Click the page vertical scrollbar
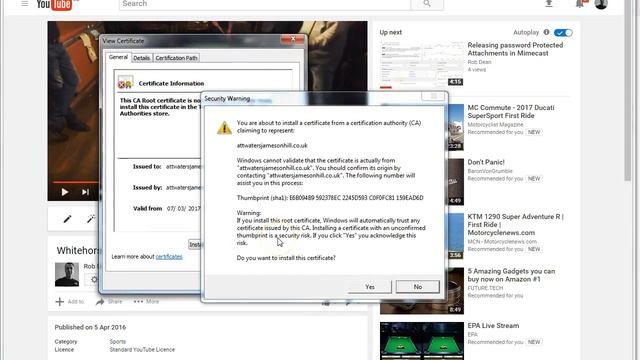The height and width of the screenshot is (360, 640). click(628, 90)
